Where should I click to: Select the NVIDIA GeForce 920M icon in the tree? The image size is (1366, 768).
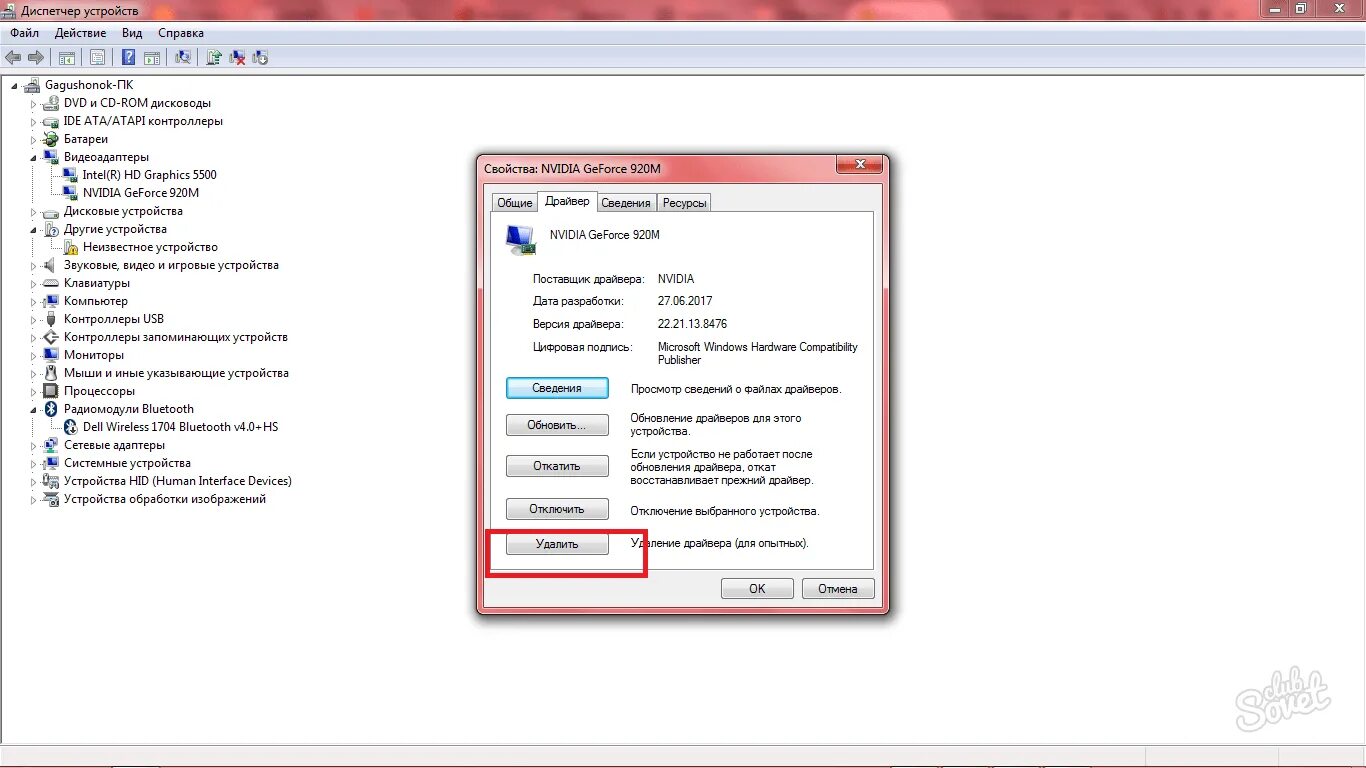tap(70, 193)
